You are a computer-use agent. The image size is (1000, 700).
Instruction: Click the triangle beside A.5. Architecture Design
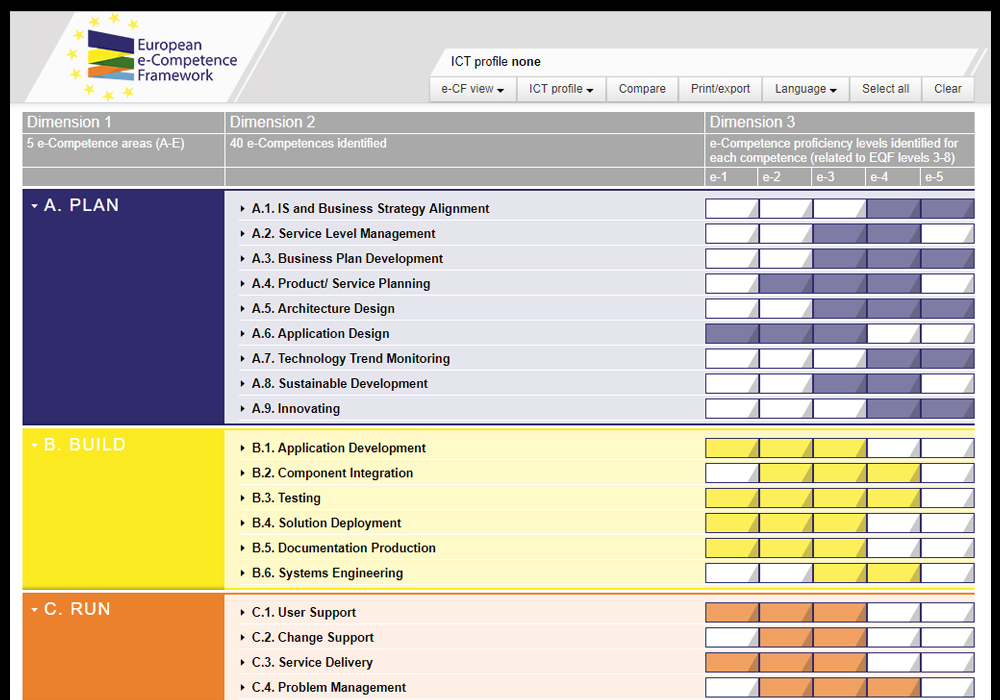click(x=242, y=309)
